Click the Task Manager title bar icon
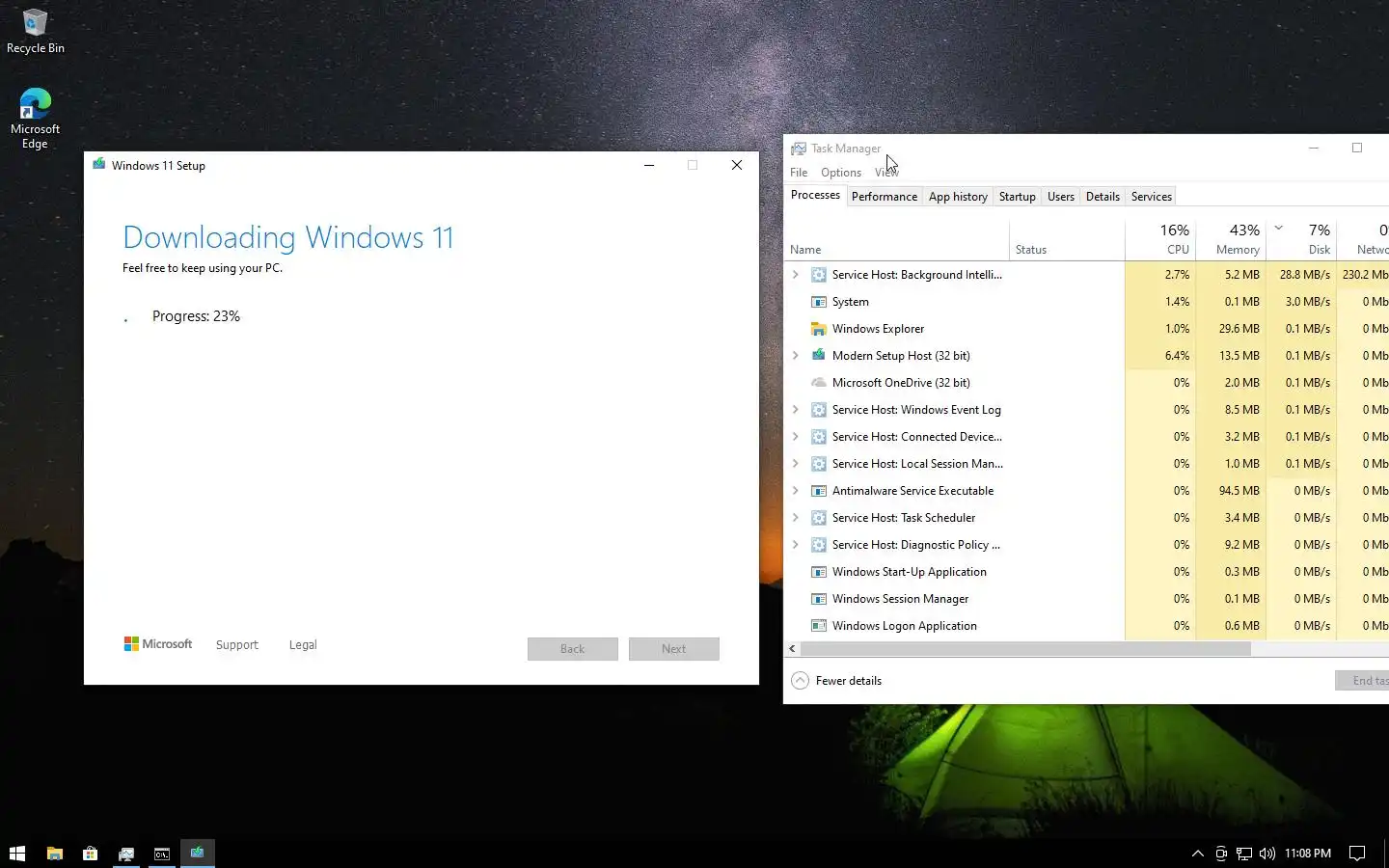Image resolution: width=1389 pixels, height=868 pixels. (798, 149)
